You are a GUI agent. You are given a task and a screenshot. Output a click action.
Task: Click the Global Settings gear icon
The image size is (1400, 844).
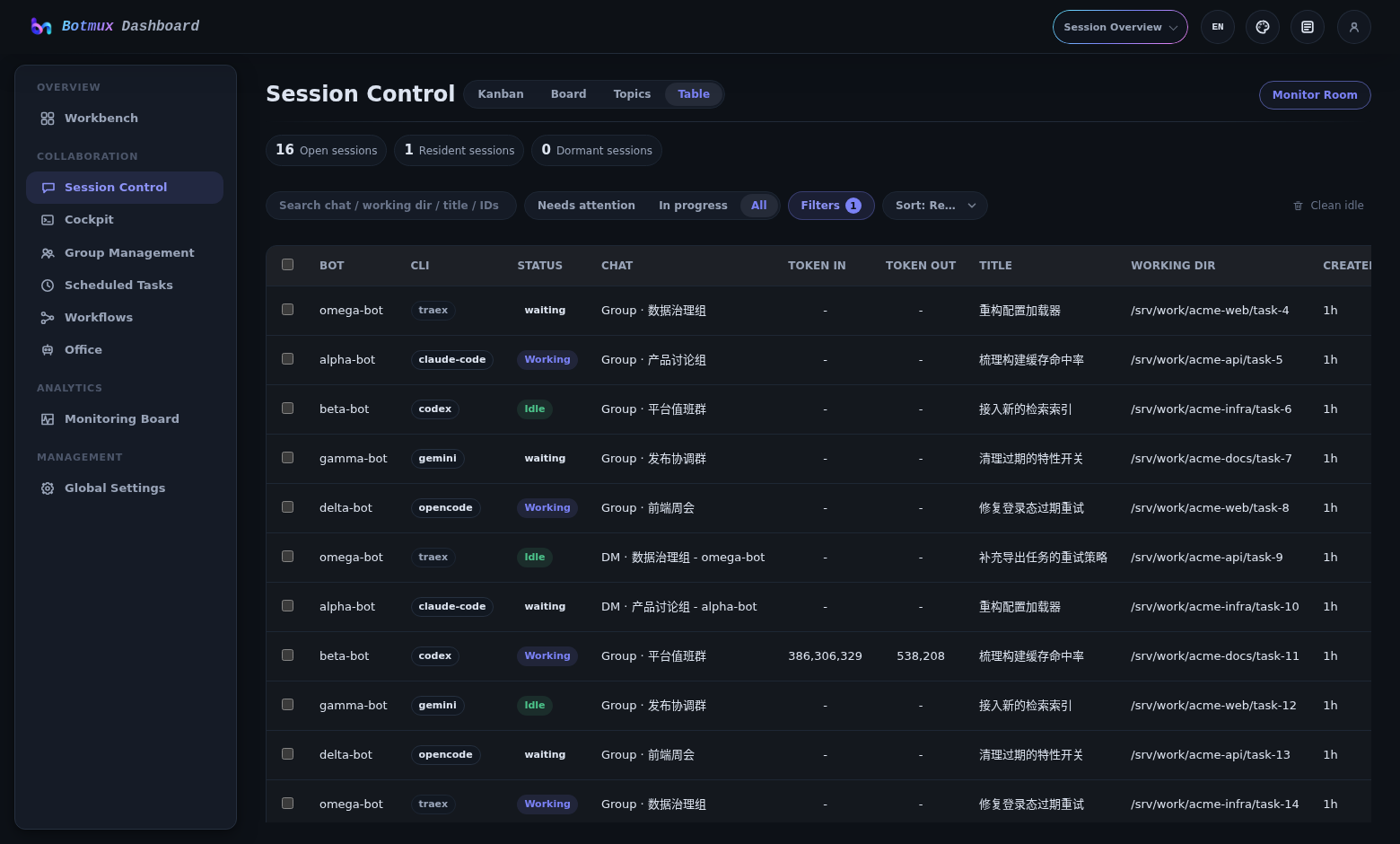48,488
